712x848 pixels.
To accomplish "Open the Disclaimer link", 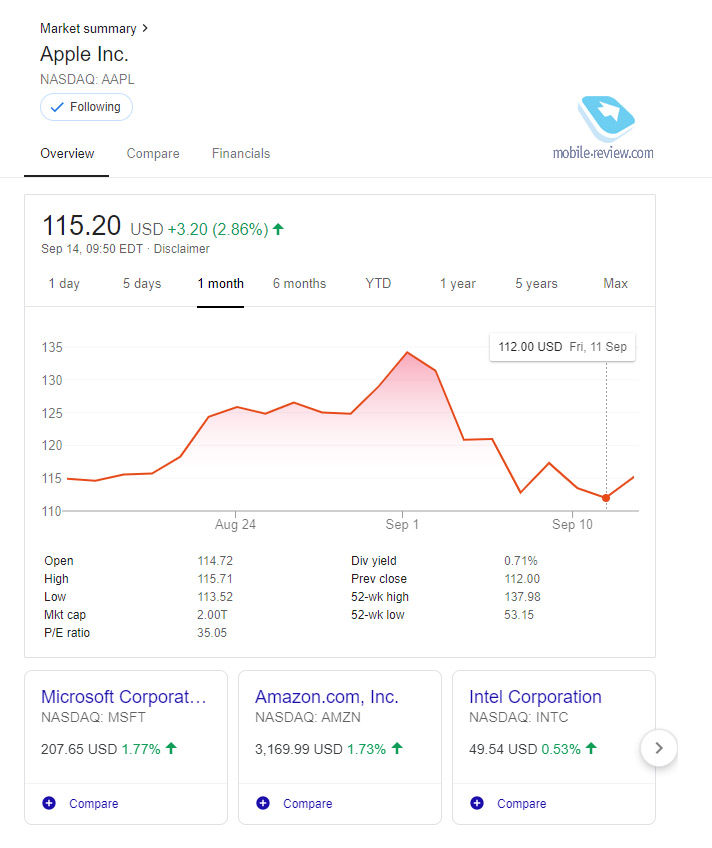I will pos(182,249).
